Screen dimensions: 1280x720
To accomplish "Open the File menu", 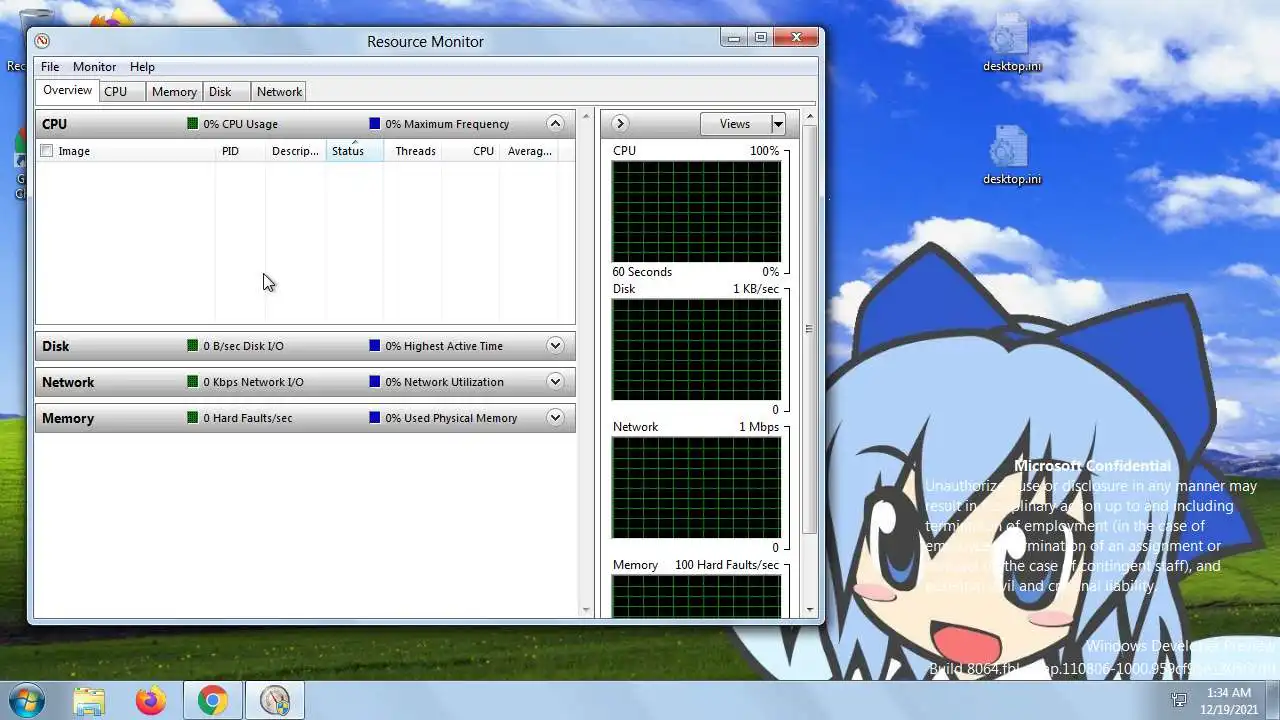I will click(50, 67).
